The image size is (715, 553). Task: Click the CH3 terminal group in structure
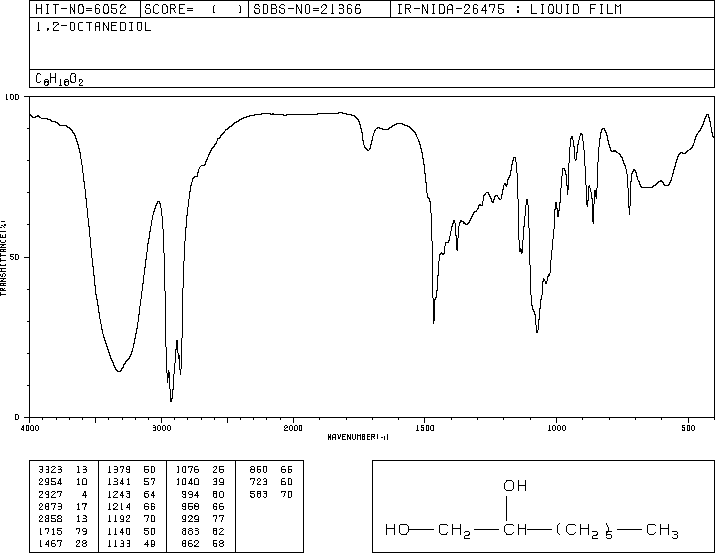tap(662, 531)
